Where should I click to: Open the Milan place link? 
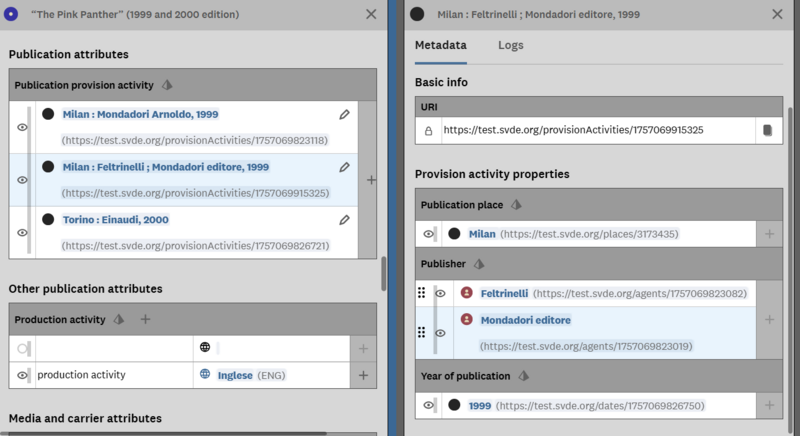click(482, 234)
